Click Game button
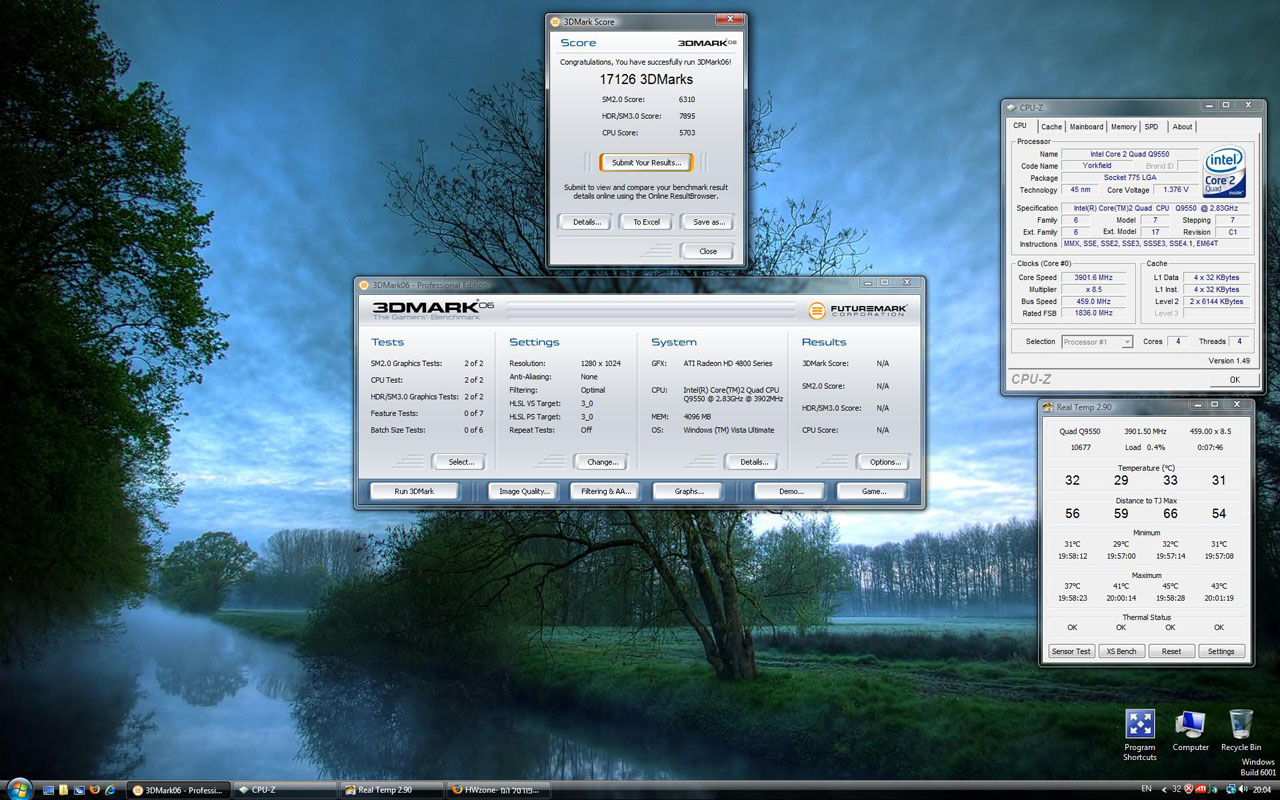The height and width of the screenshot is (800, 1280). (x=873, y=491)
